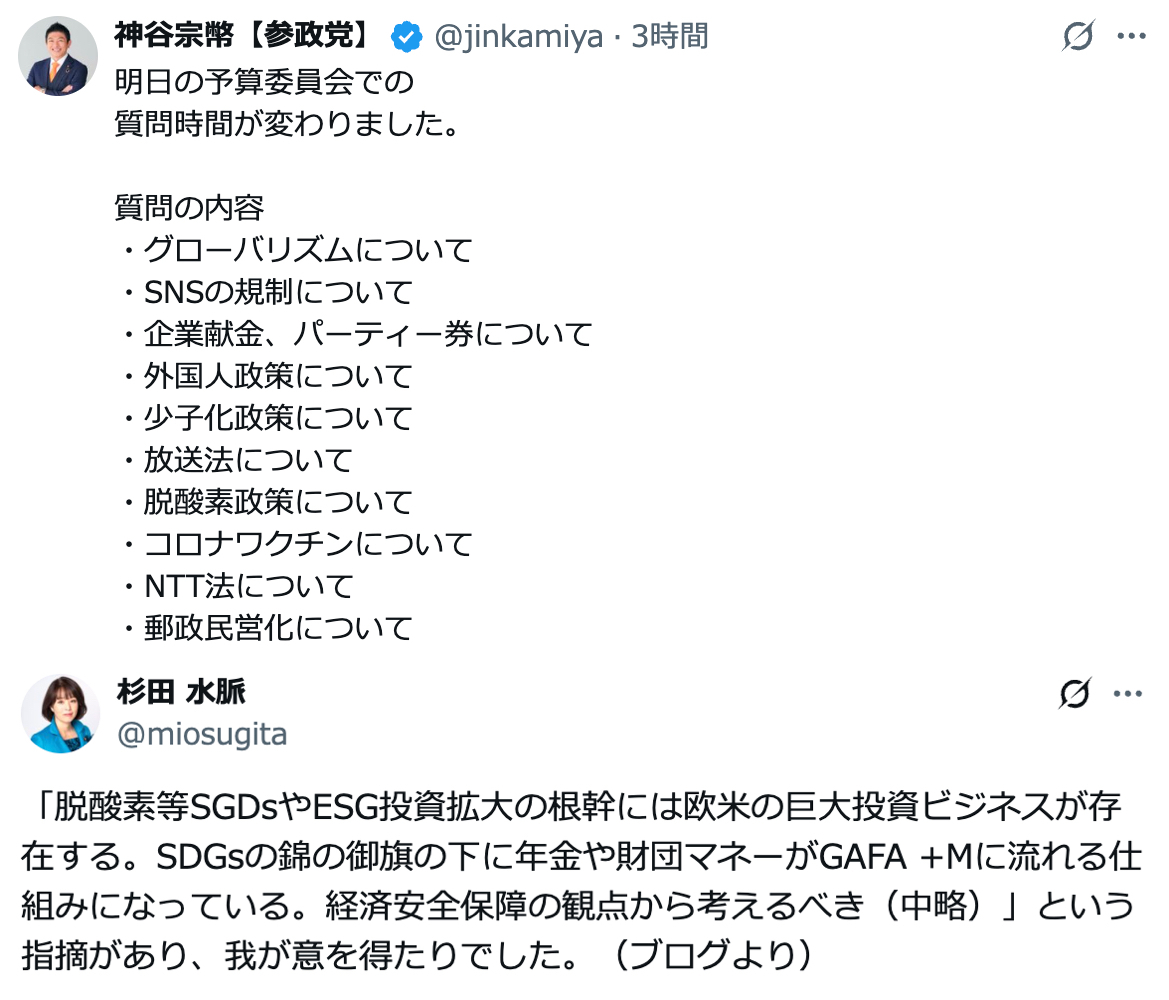
Task: Open more options for 神谷宗幣's post
Action: [1130, 38]
